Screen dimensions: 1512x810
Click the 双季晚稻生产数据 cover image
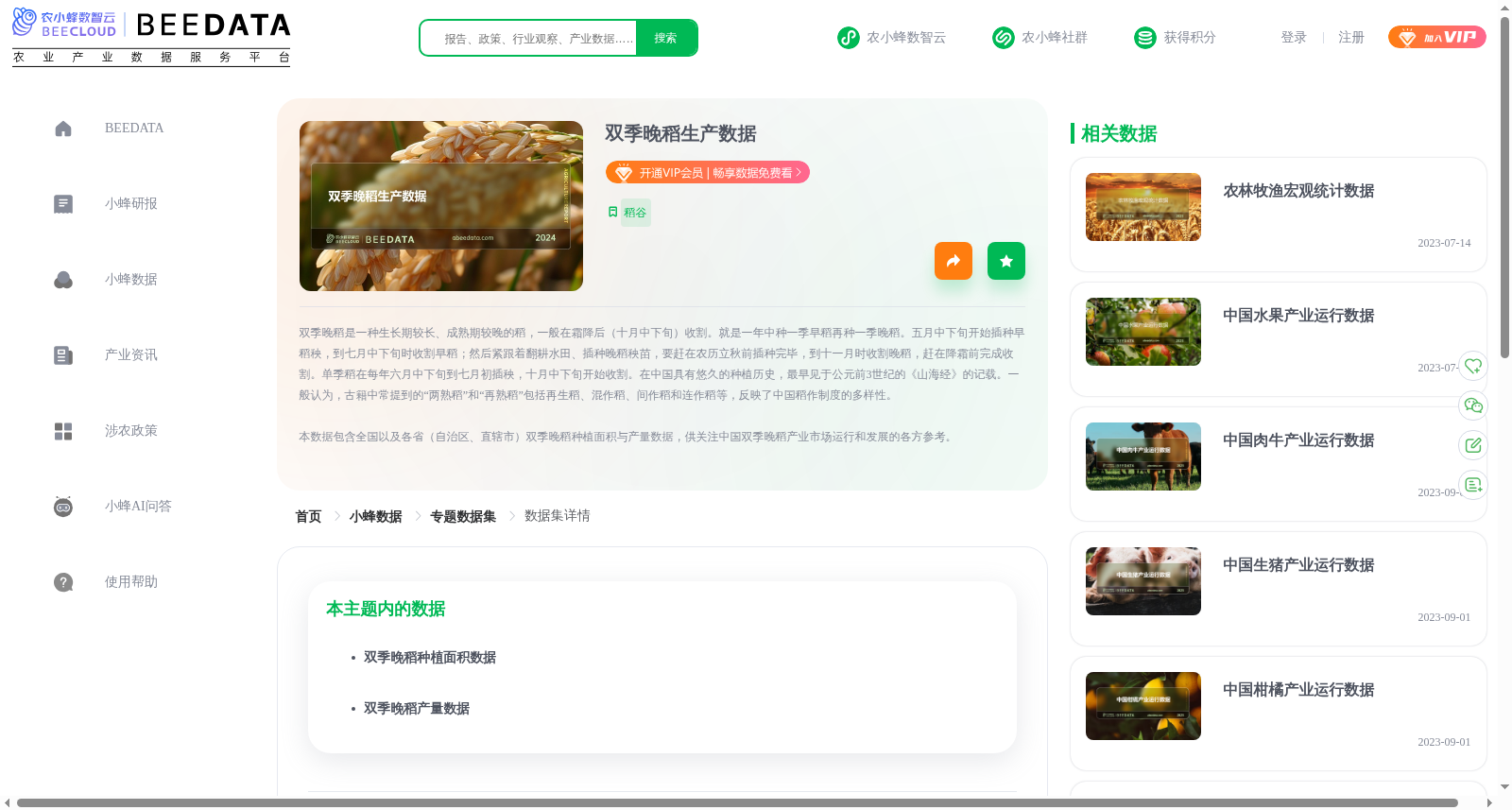click(x=441, y=206)
